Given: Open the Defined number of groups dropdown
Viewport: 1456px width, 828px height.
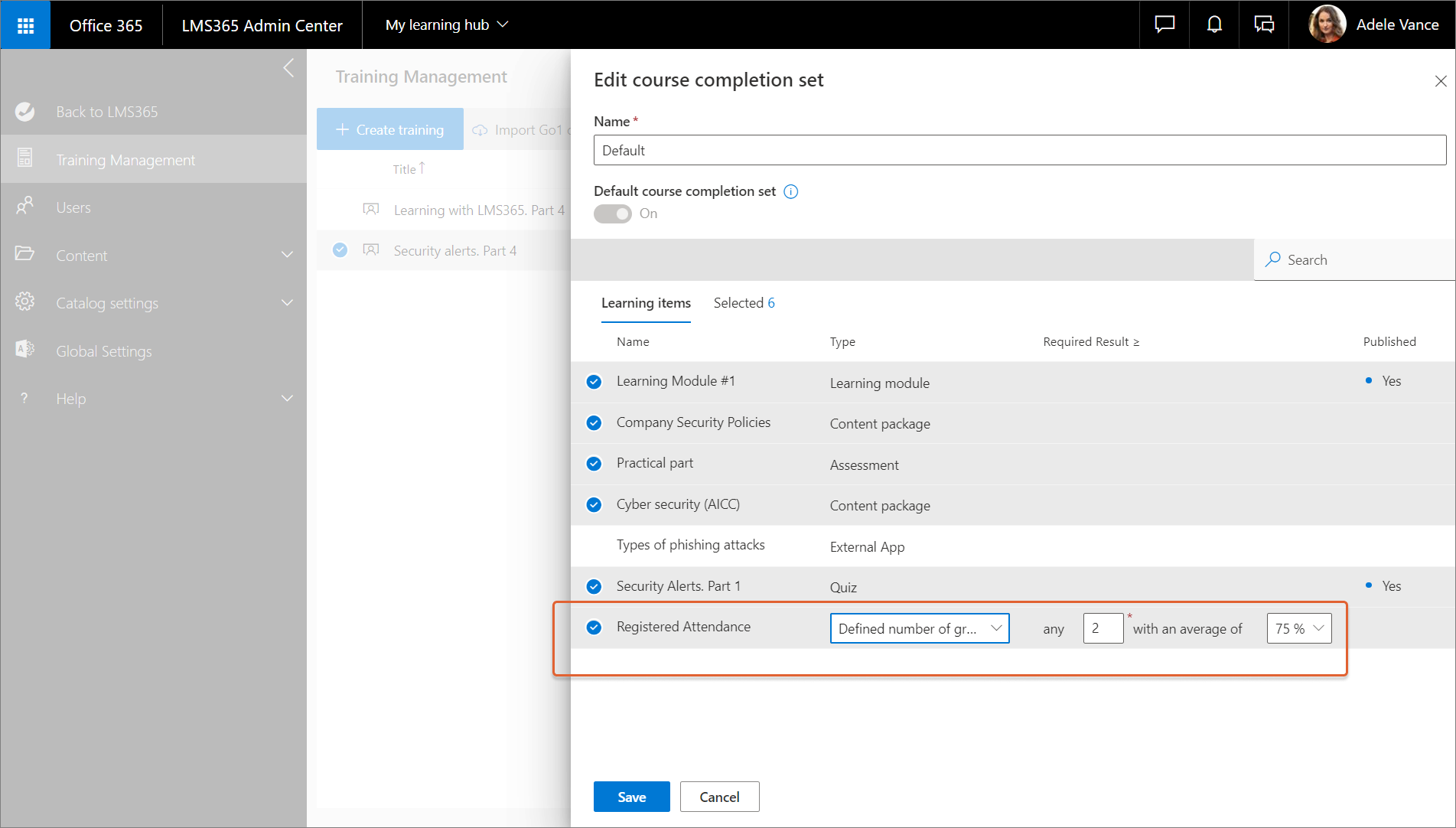Looking at the screenshot, I should pos(919,628).
